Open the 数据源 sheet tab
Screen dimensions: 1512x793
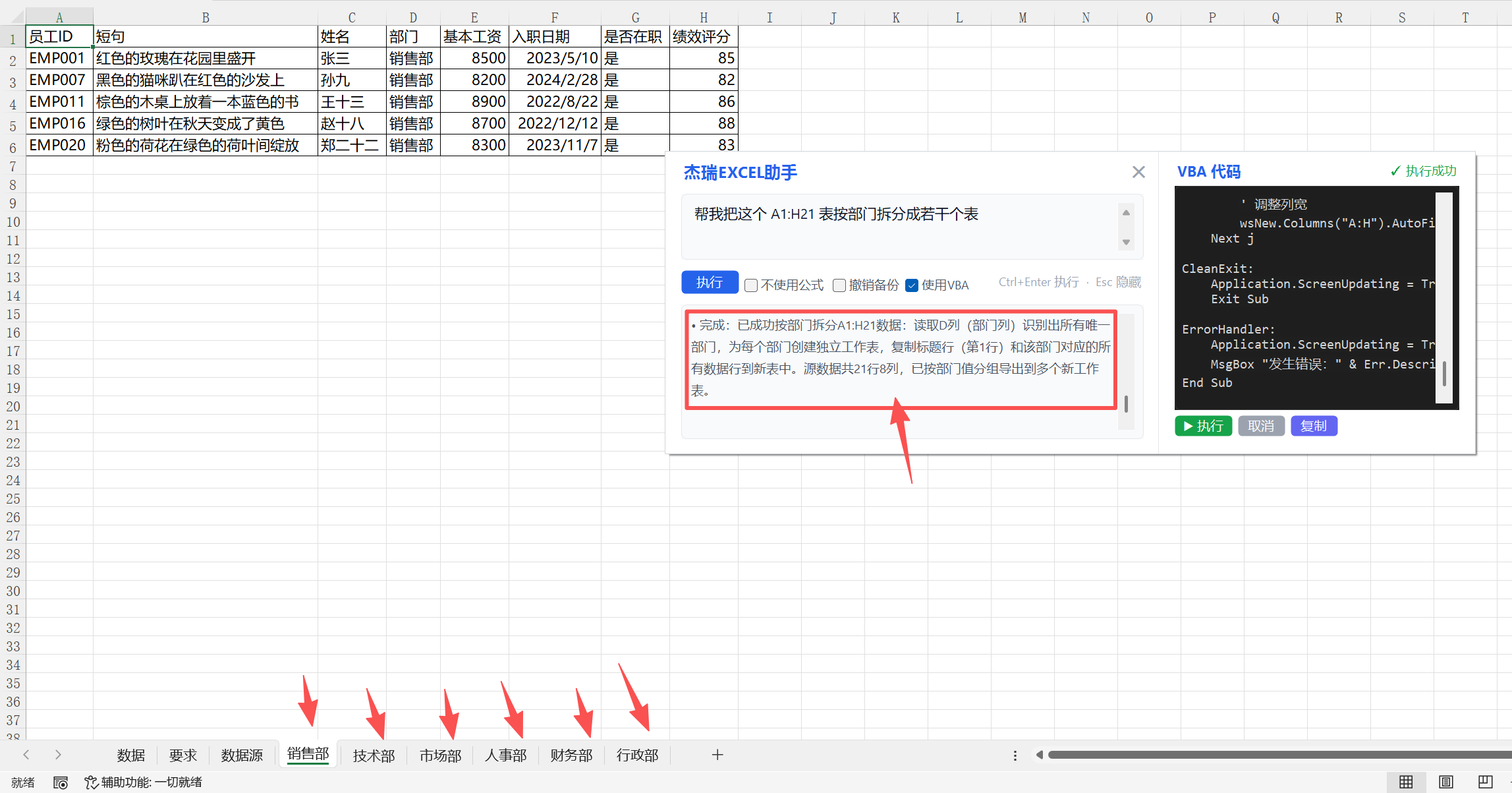pyautogui.click(x=242, y=755)
